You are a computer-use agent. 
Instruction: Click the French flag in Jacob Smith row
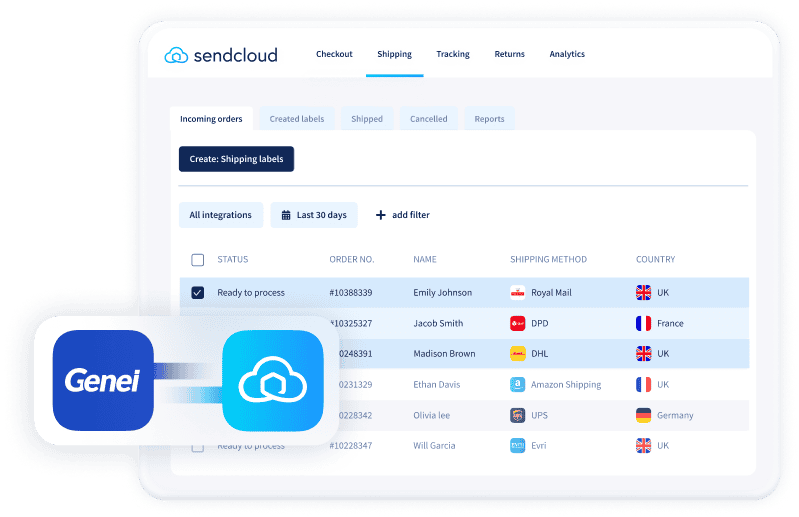point(643,323)
